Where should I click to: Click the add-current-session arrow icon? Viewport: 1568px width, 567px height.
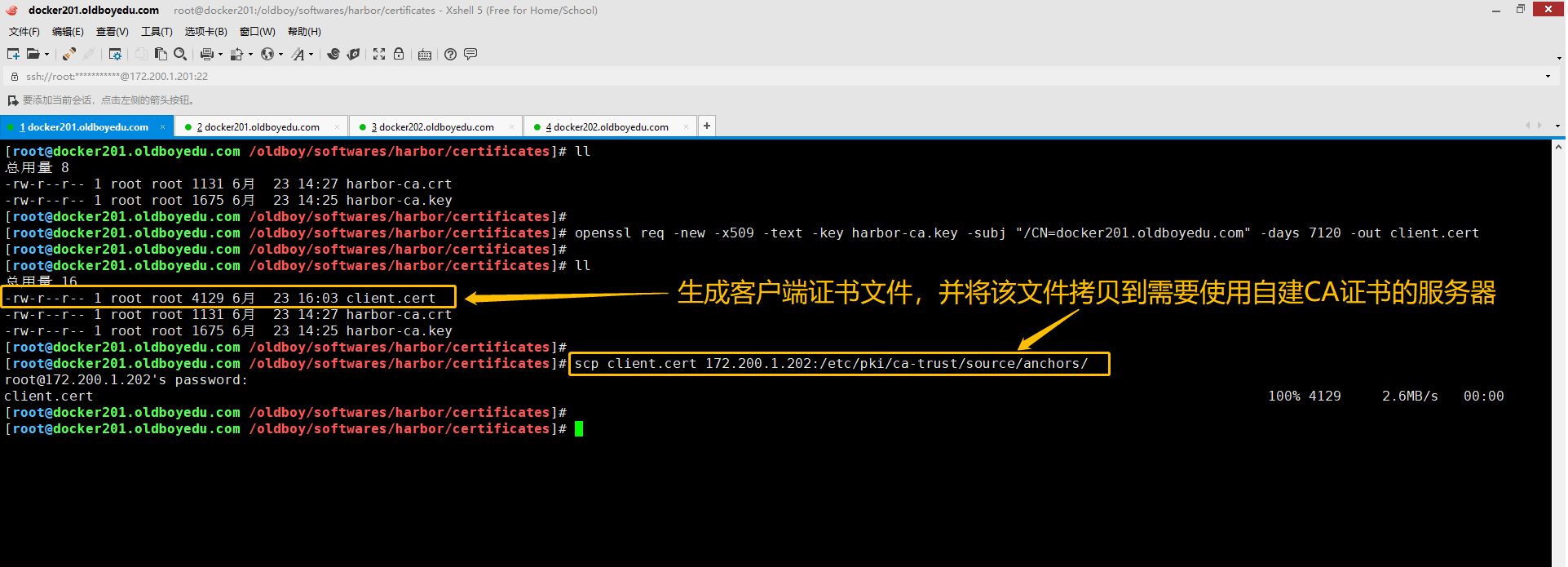pos(13,100)
